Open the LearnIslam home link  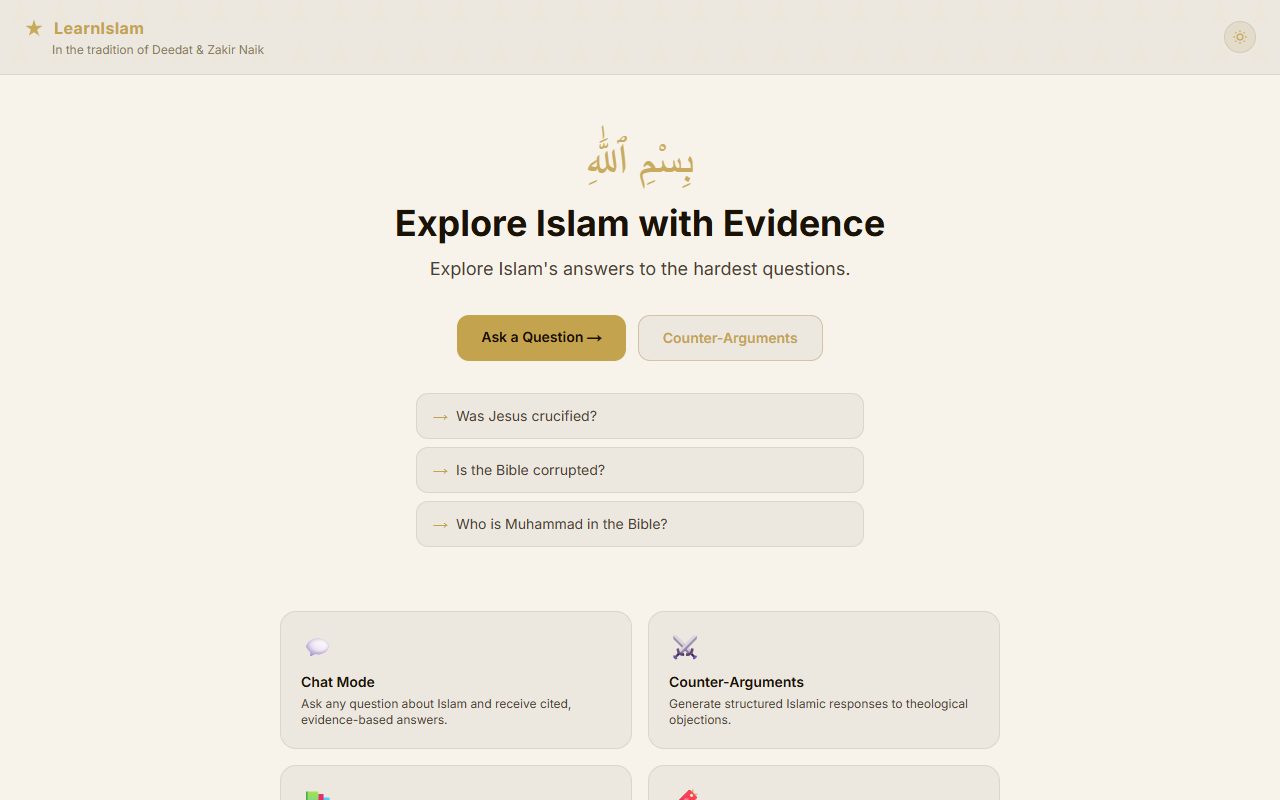tap(98, 28)
